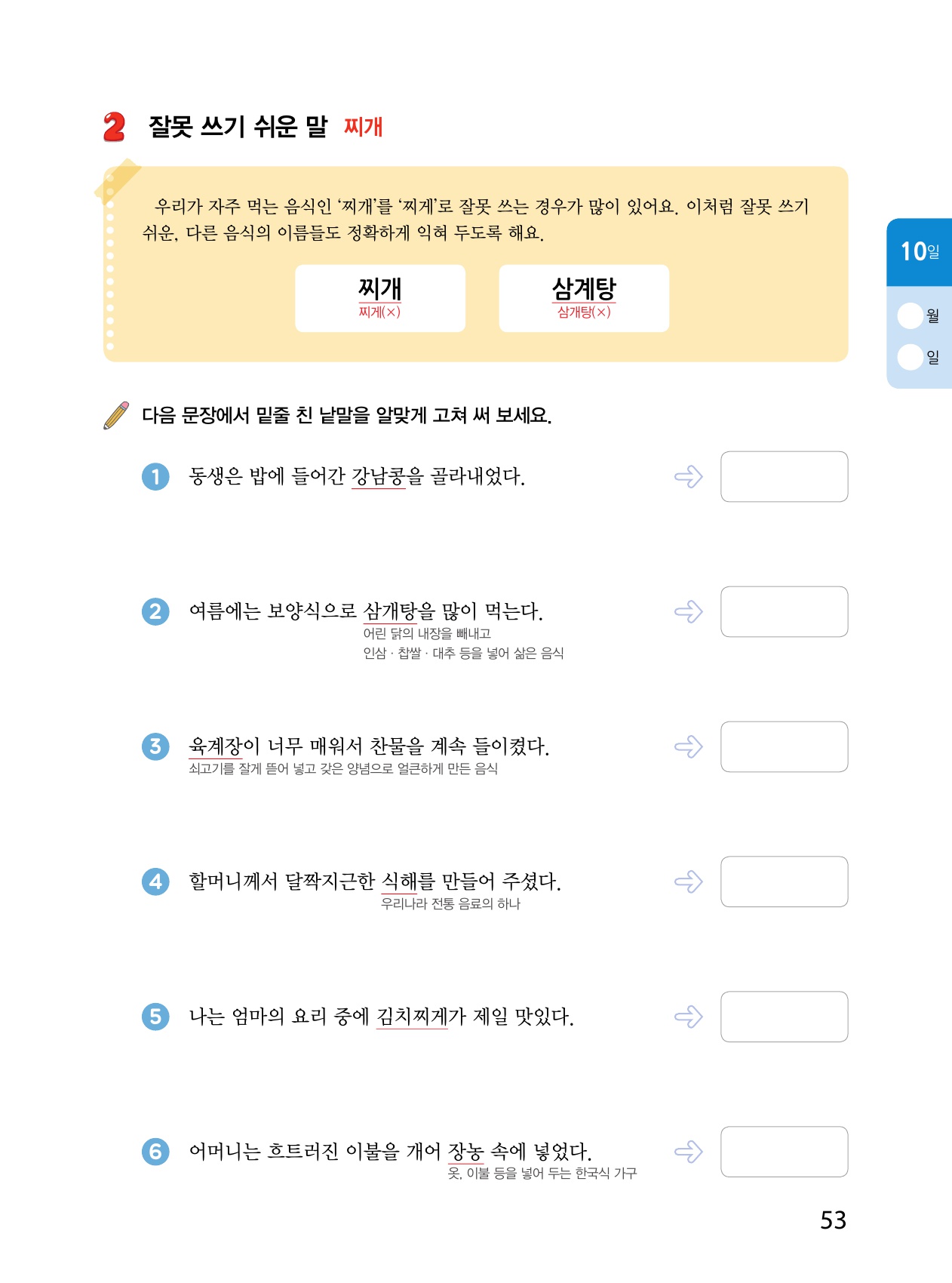Image resolution: width=952 pixels, height=1283 pixels.
Task: Click the arrow next to the 식해 sentence
Action: (688, 881)
